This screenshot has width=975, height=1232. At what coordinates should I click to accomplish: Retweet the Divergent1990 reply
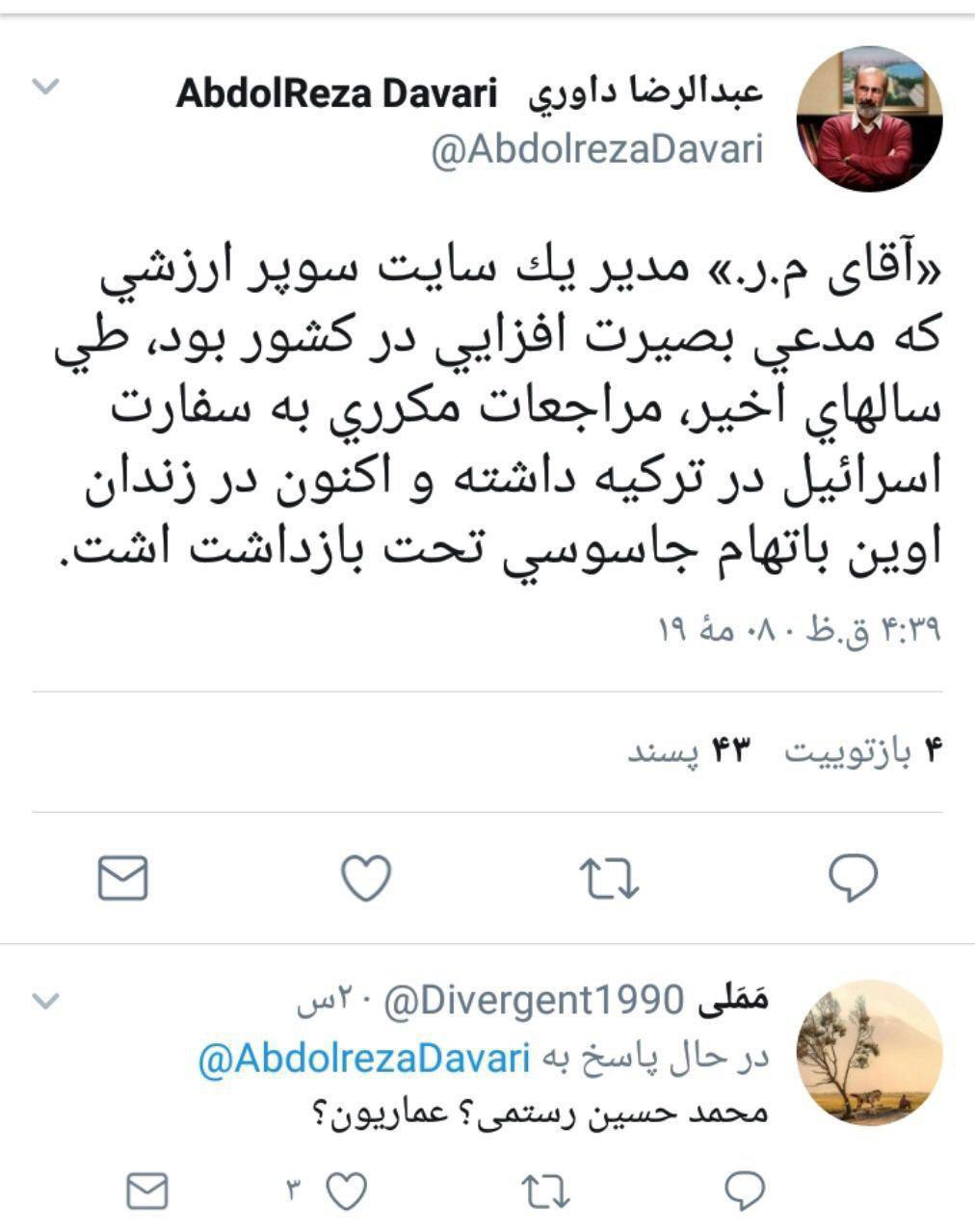click(545, 1192)
